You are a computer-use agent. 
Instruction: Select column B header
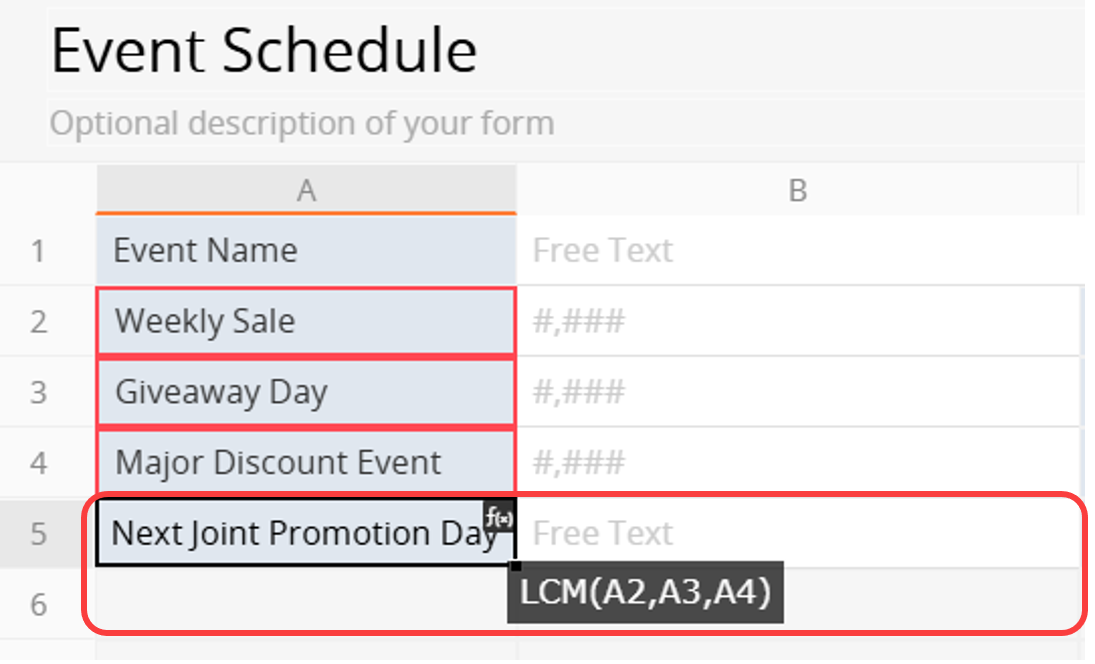[797, 190]
